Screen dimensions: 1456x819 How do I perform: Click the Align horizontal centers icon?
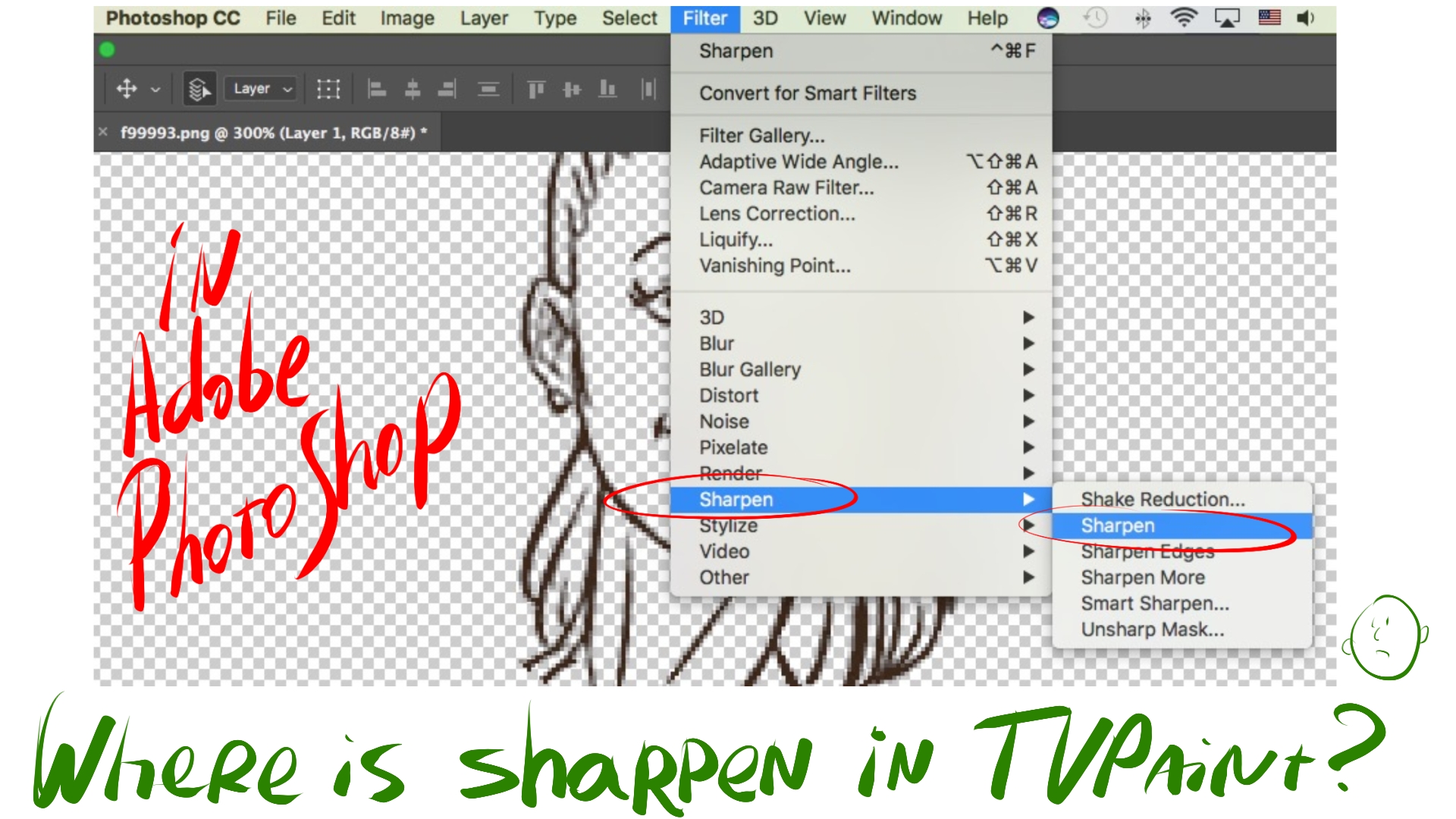(413, 89)
